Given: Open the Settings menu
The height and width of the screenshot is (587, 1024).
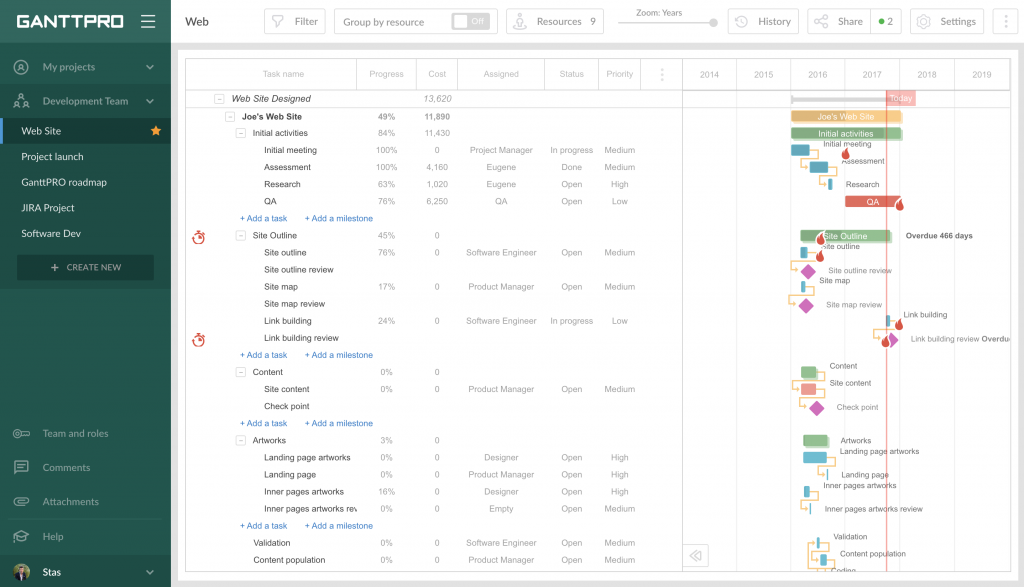Looking at the screenshot, I should click(946, 20).
